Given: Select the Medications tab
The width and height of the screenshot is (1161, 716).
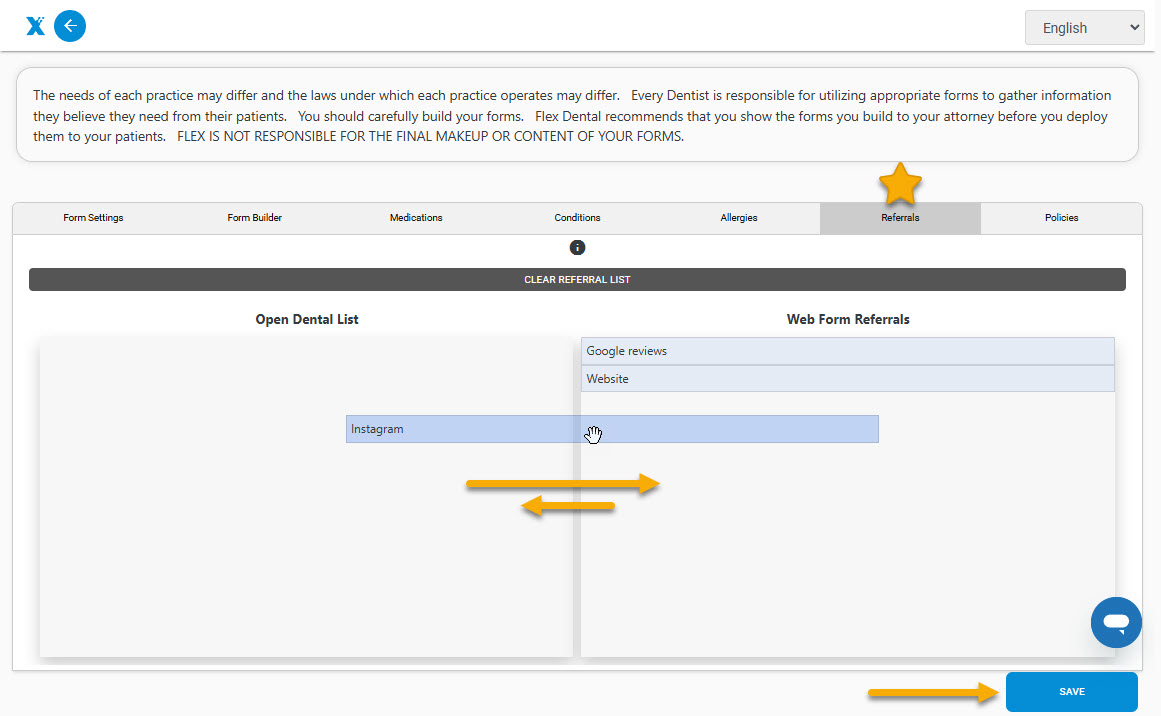Looking at the screenshot, I should 416,218.
